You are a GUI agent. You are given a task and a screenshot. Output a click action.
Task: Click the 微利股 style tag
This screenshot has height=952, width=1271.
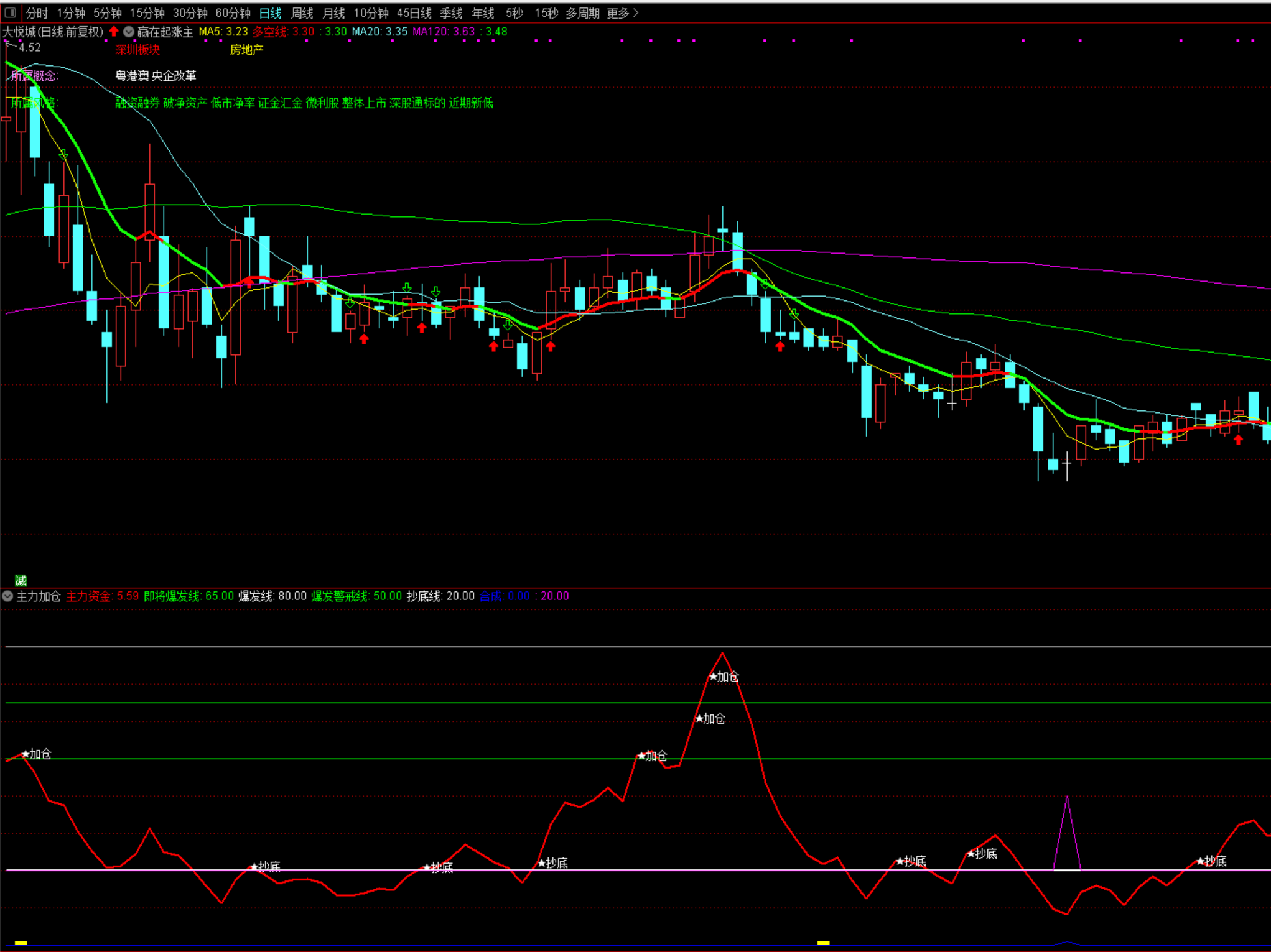(322, 103)
